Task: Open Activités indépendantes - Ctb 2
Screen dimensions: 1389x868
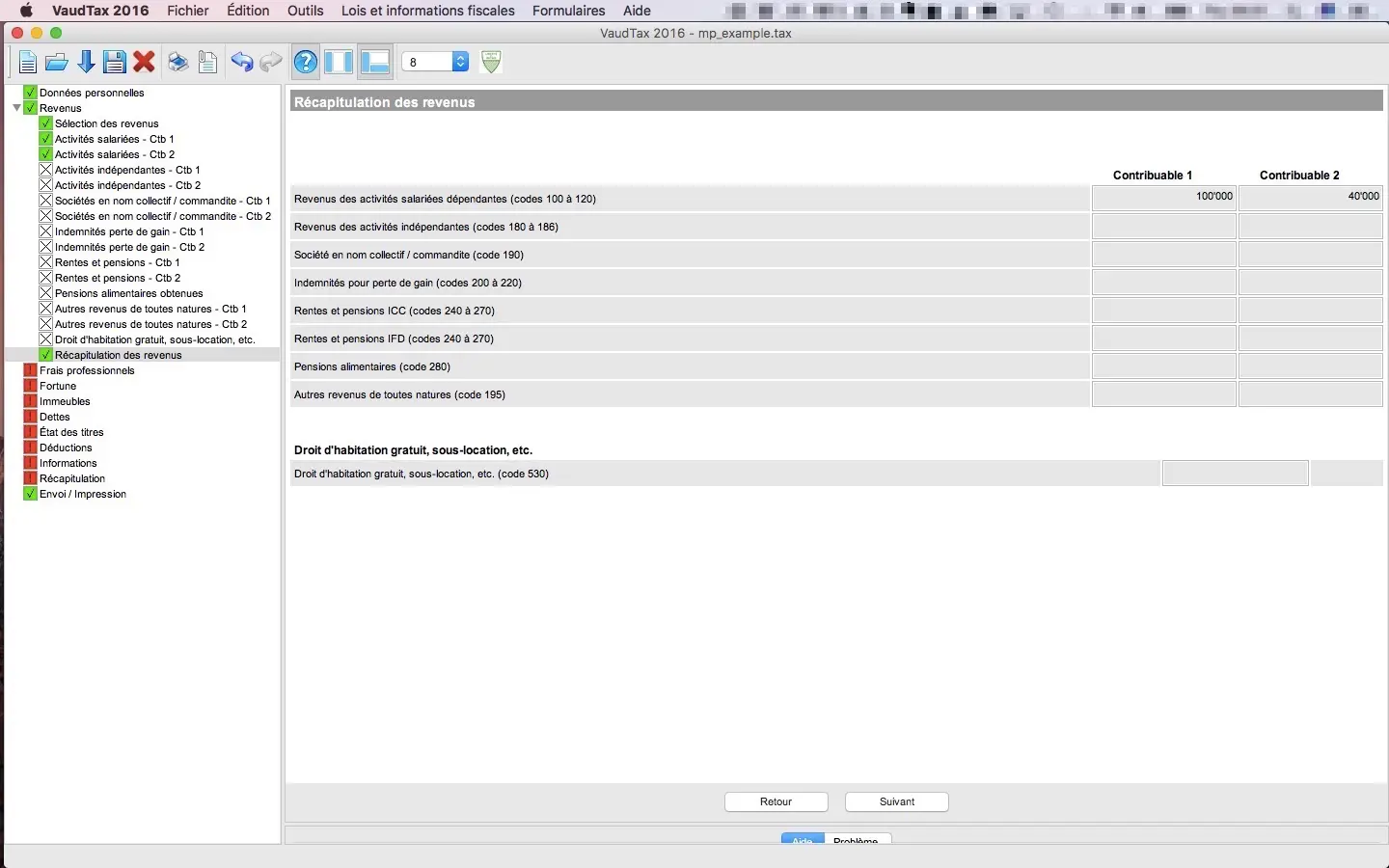Action: [127, 185]
